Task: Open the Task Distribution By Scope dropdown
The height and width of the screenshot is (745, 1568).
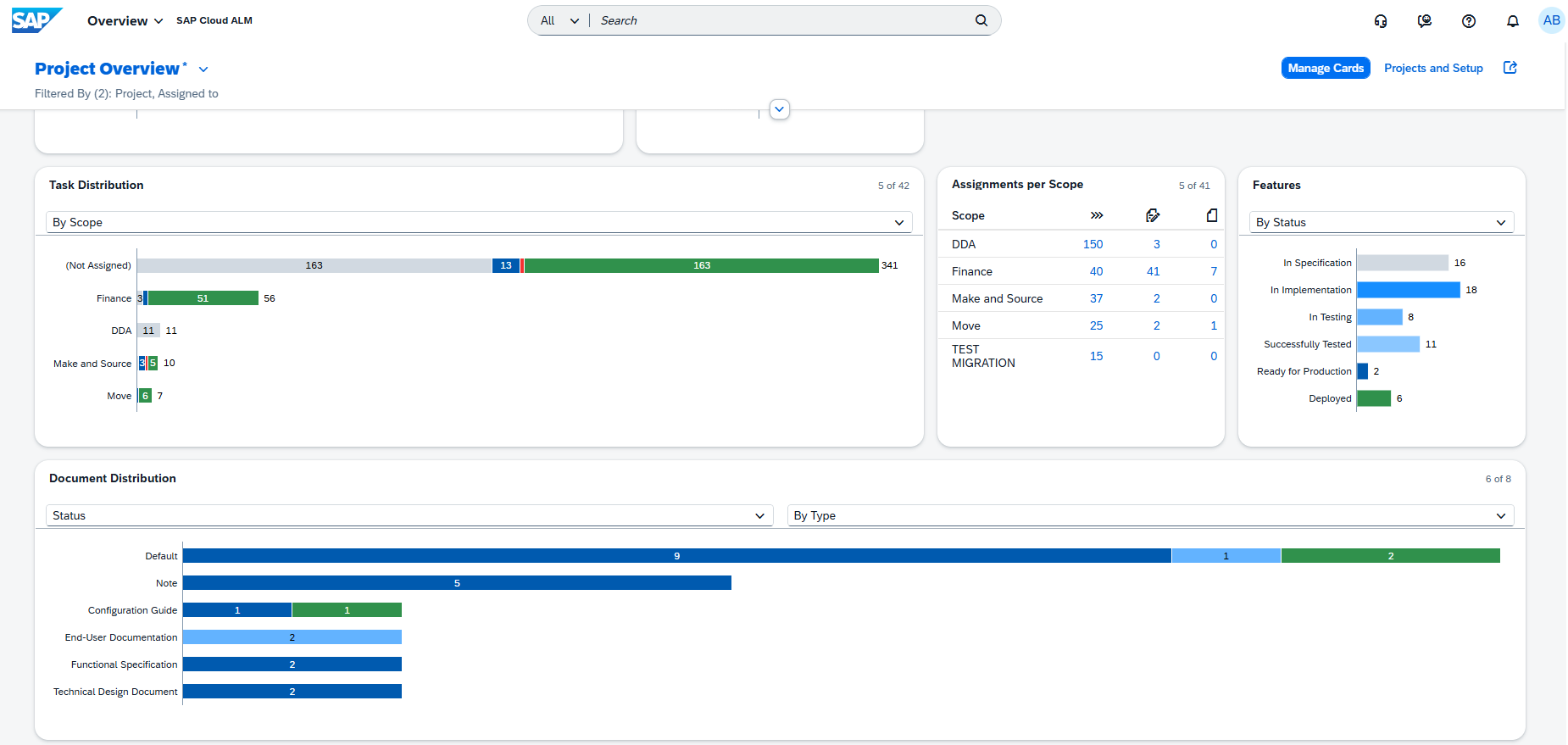Action: (x=479, y=222)
